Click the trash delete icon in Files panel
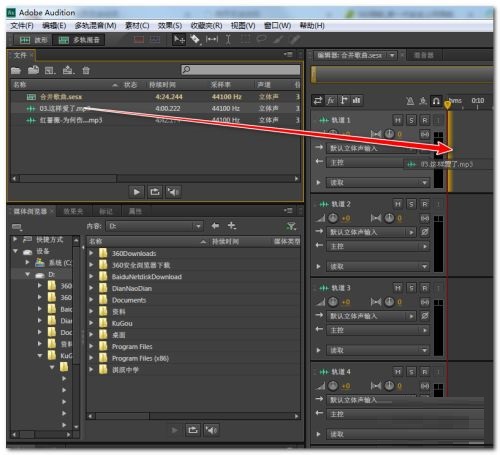 [86, 70]
